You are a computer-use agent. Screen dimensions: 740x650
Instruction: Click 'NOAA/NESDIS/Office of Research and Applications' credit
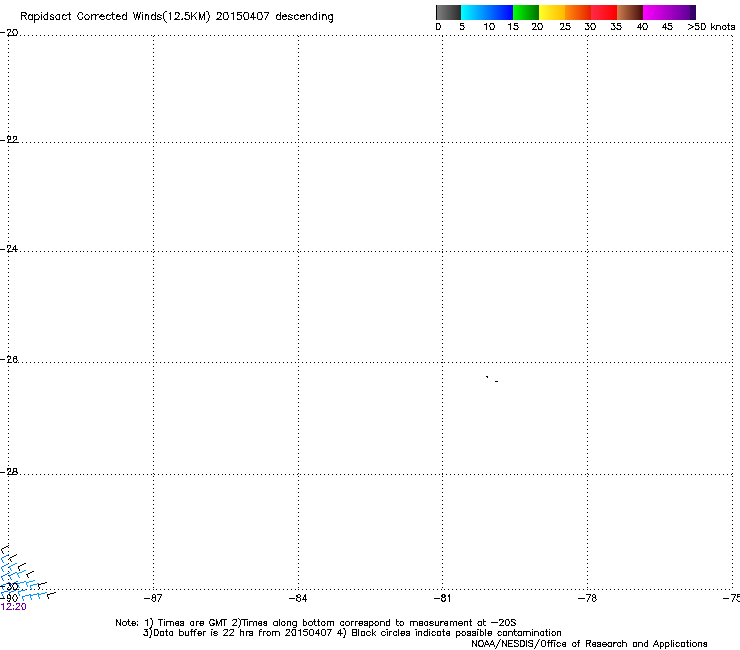(589, 644)
